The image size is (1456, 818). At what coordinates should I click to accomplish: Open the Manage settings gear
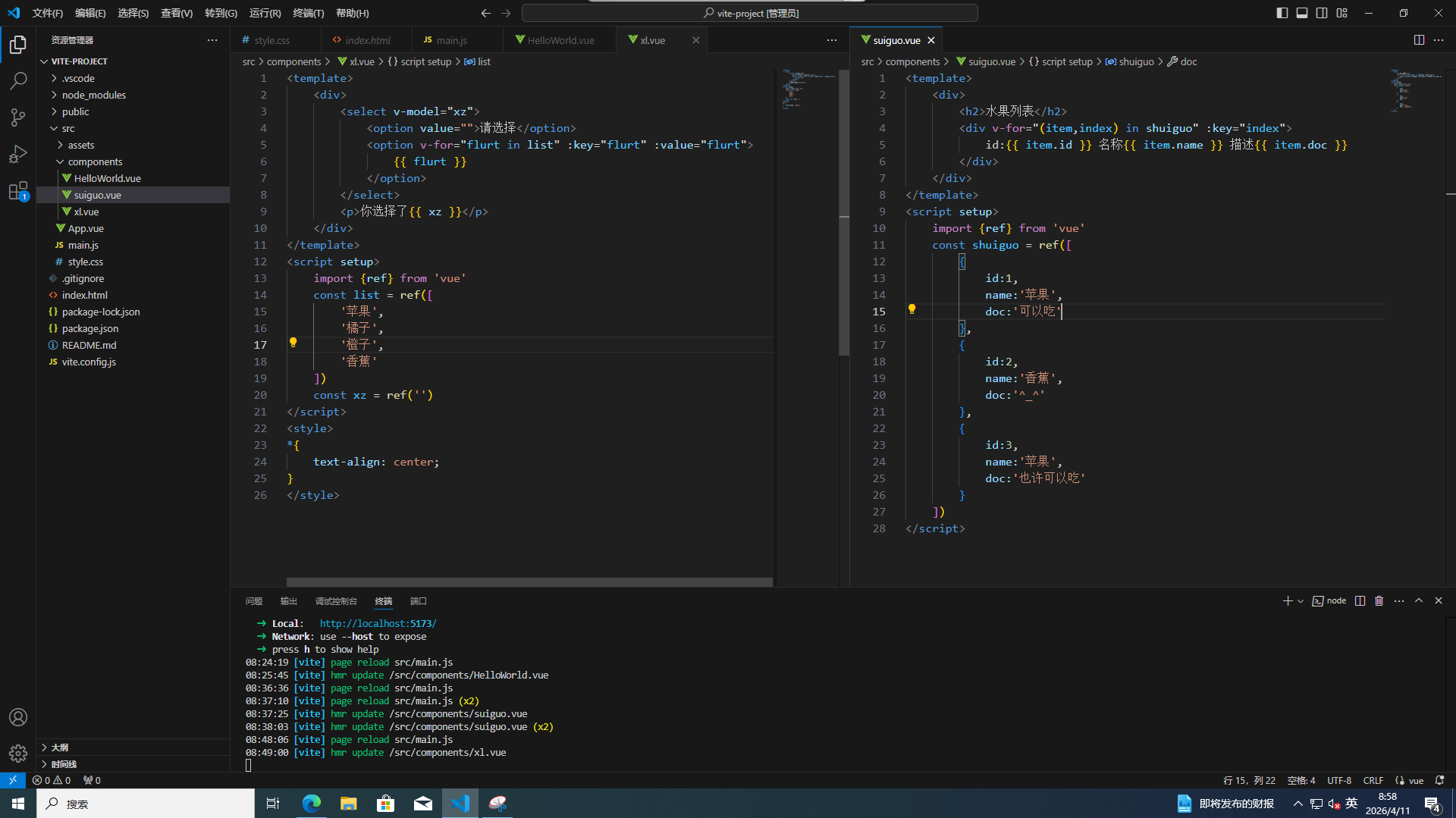point(18,753)
